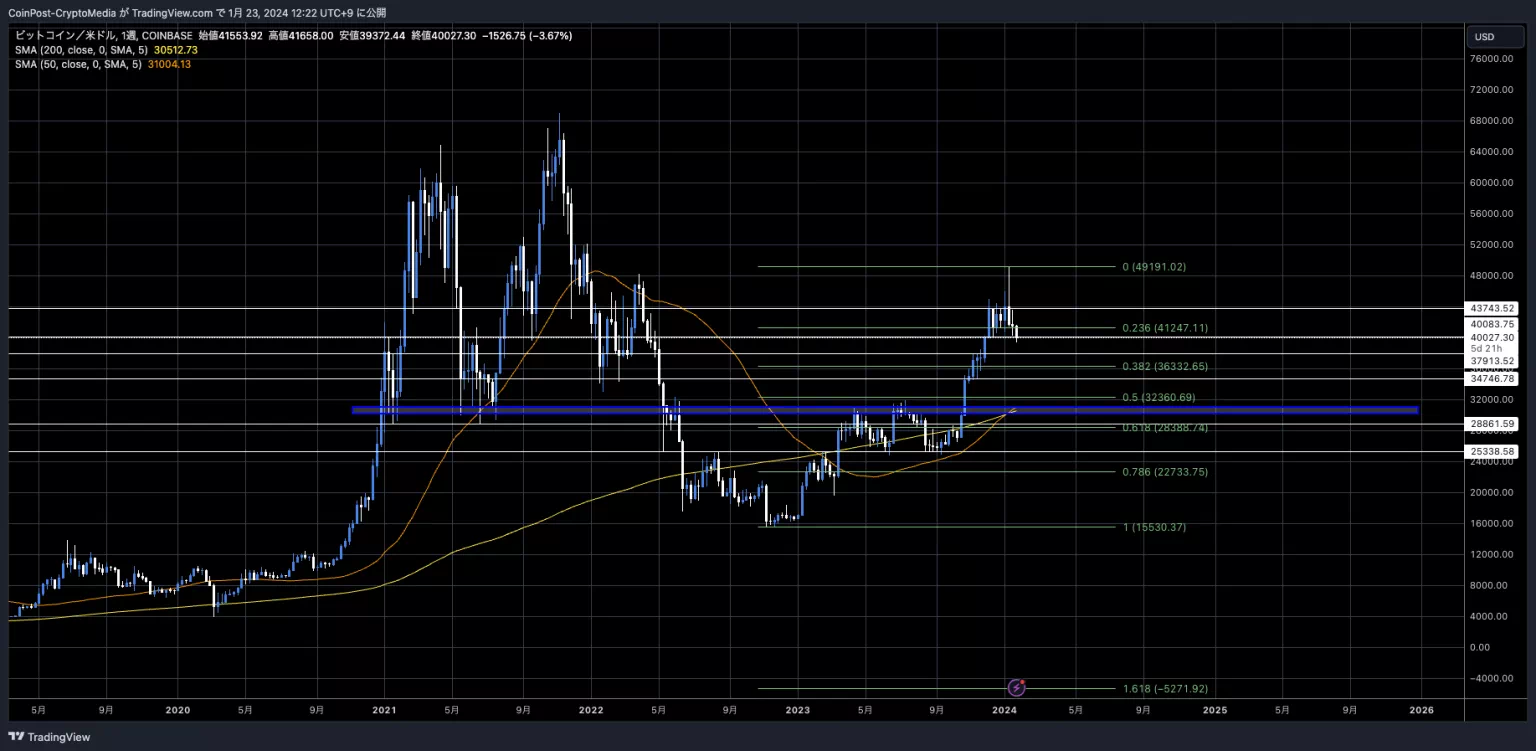This screenshot has height=751, width=1536.
Task: Open the USD currency selector
Action: click(x=1495, y=37)
